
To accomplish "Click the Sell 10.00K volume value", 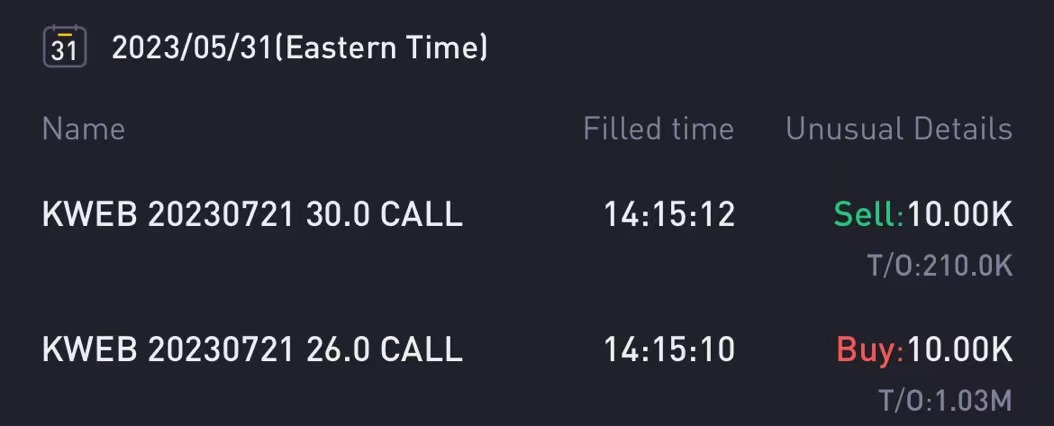I will click(959, 215).
